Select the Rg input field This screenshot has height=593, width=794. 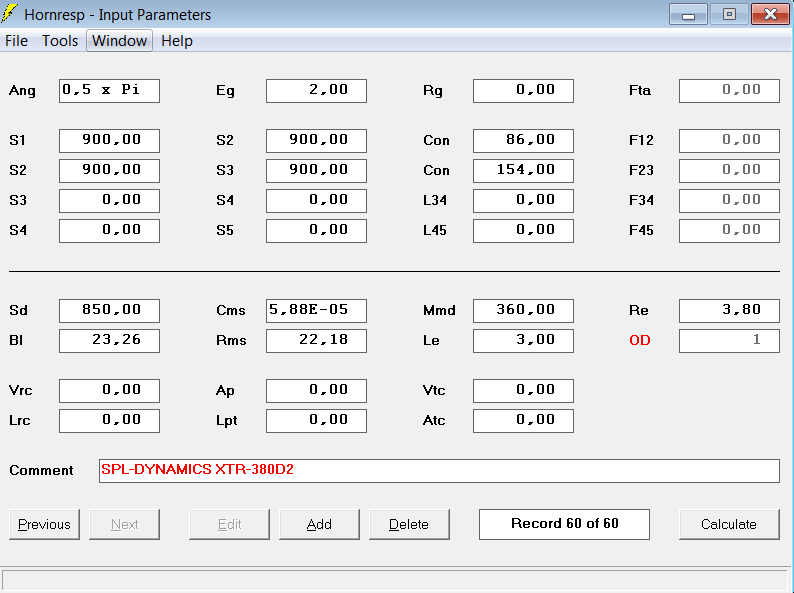(x=524, y=91)
